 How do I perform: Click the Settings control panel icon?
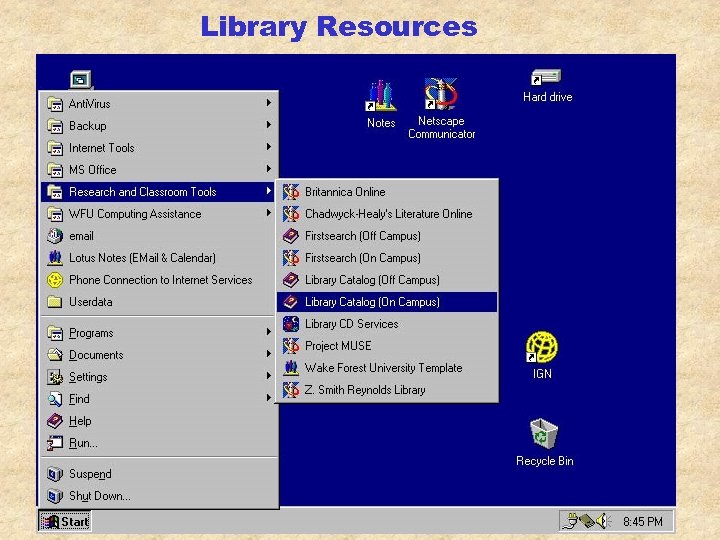click(55, 377)
